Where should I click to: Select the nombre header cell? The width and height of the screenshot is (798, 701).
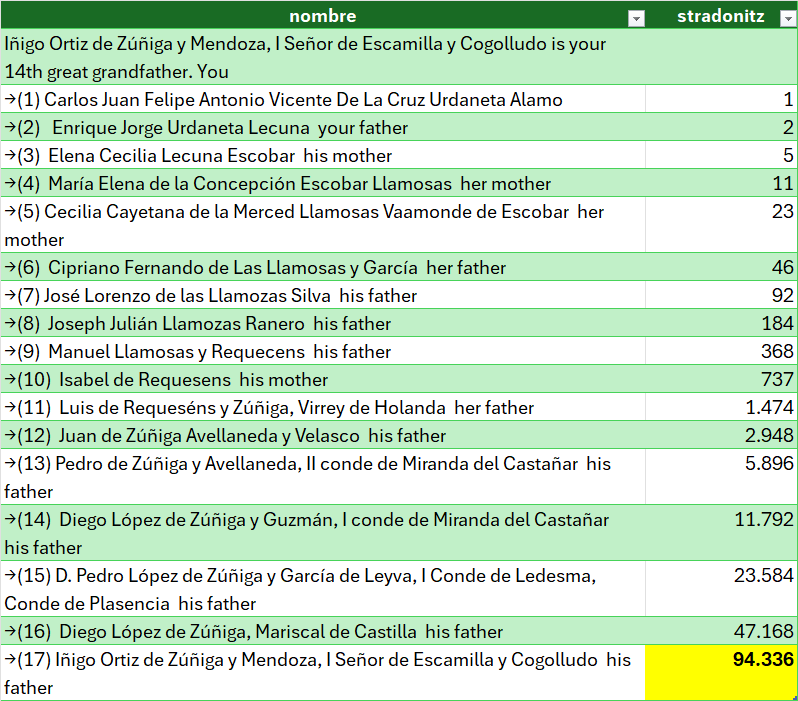point(323,15)
